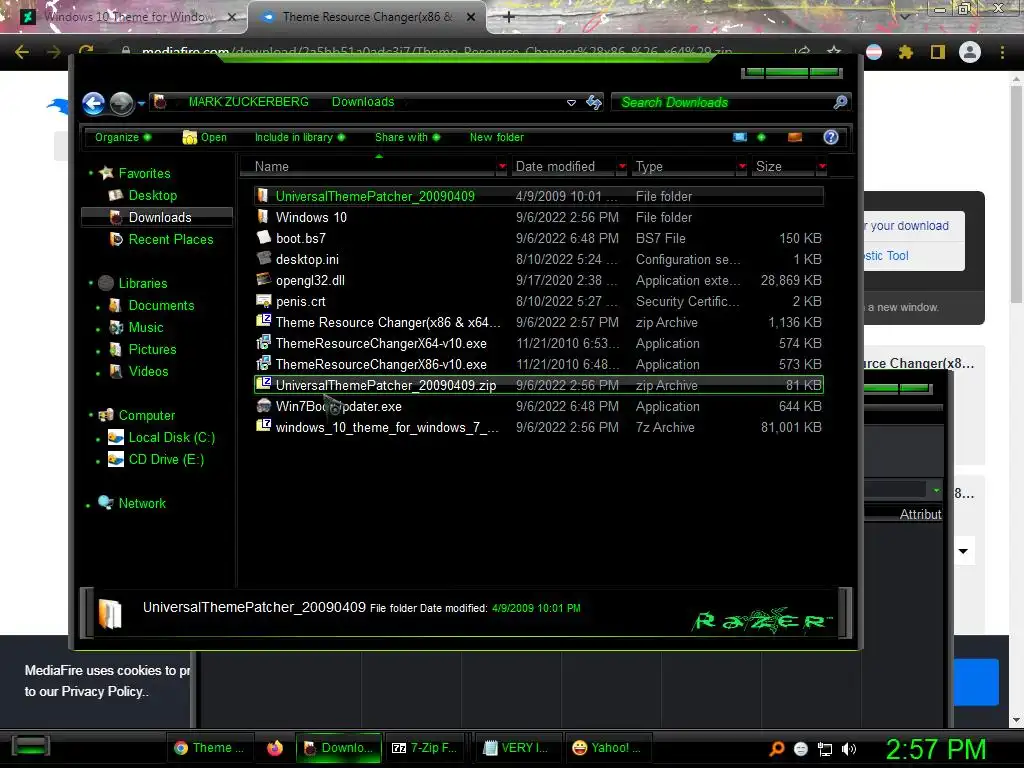Click the Chrome extensions puzzle icon
Screen dimensions: 1024x768
[905, 52]
